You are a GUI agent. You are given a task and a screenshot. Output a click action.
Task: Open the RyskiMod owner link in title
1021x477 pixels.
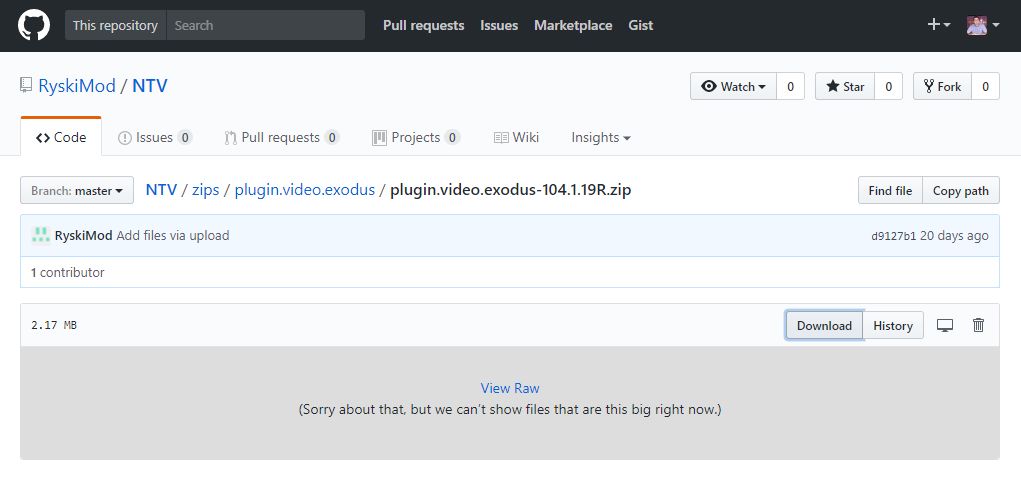[x=77, y=86]
